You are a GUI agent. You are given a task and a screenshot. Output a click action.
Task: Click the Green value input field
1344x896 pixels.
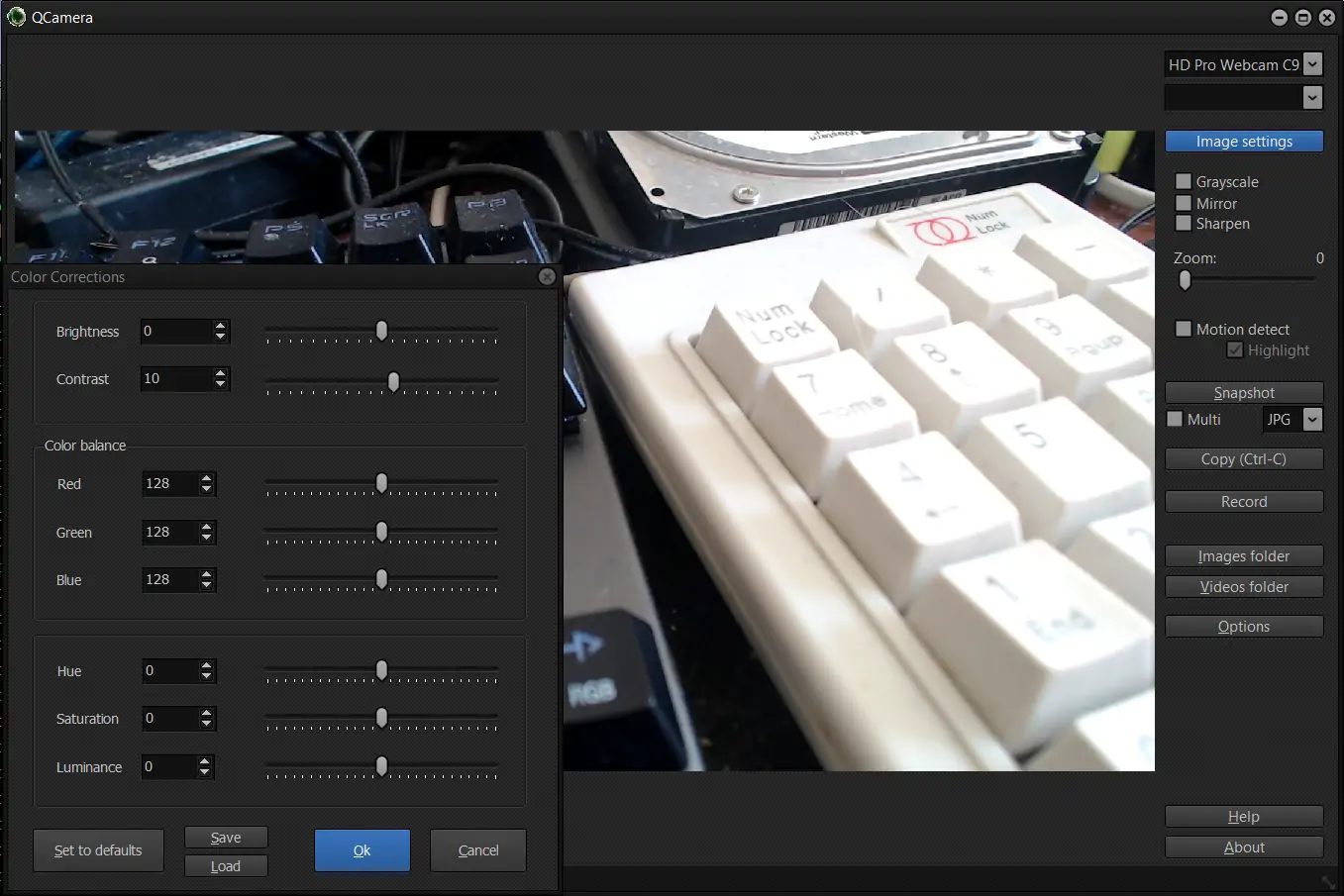[169, 532]
